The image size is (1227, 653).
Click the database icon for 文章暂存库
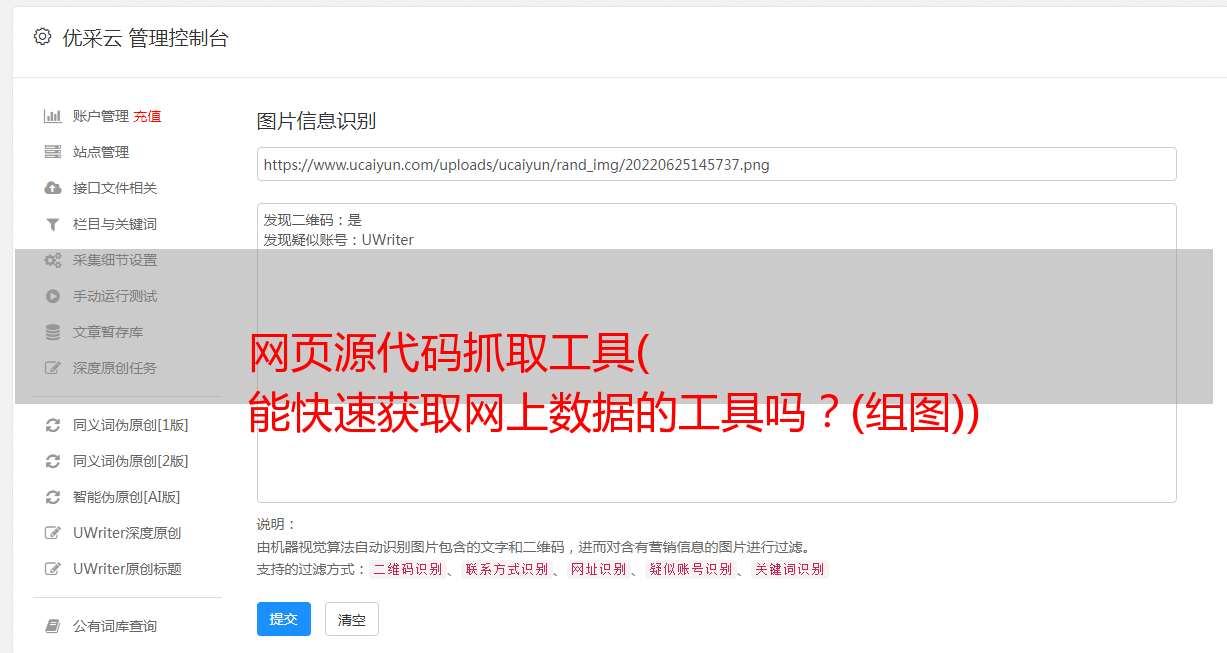[x=53, y=332]
